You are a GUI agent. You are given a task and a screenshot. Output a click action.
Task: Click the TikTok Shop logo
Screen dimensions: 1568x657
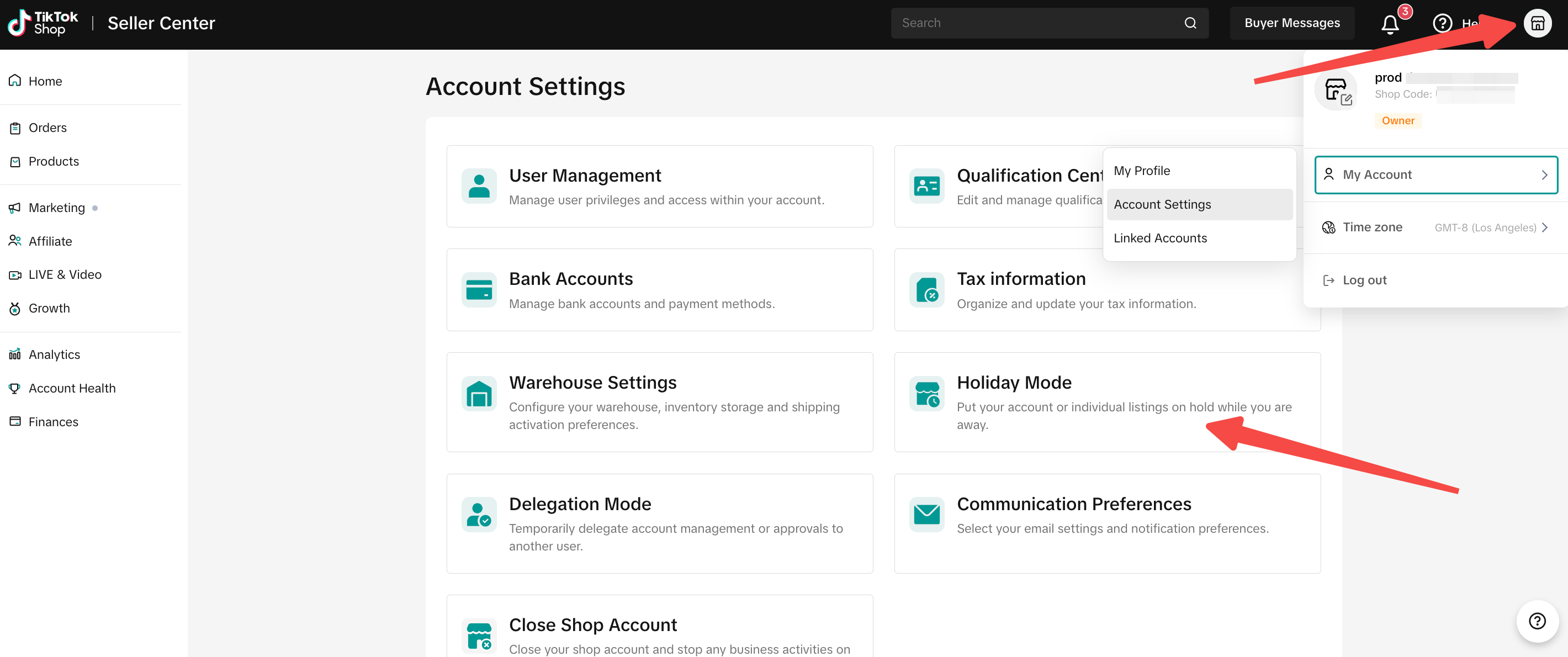[43, 23]
